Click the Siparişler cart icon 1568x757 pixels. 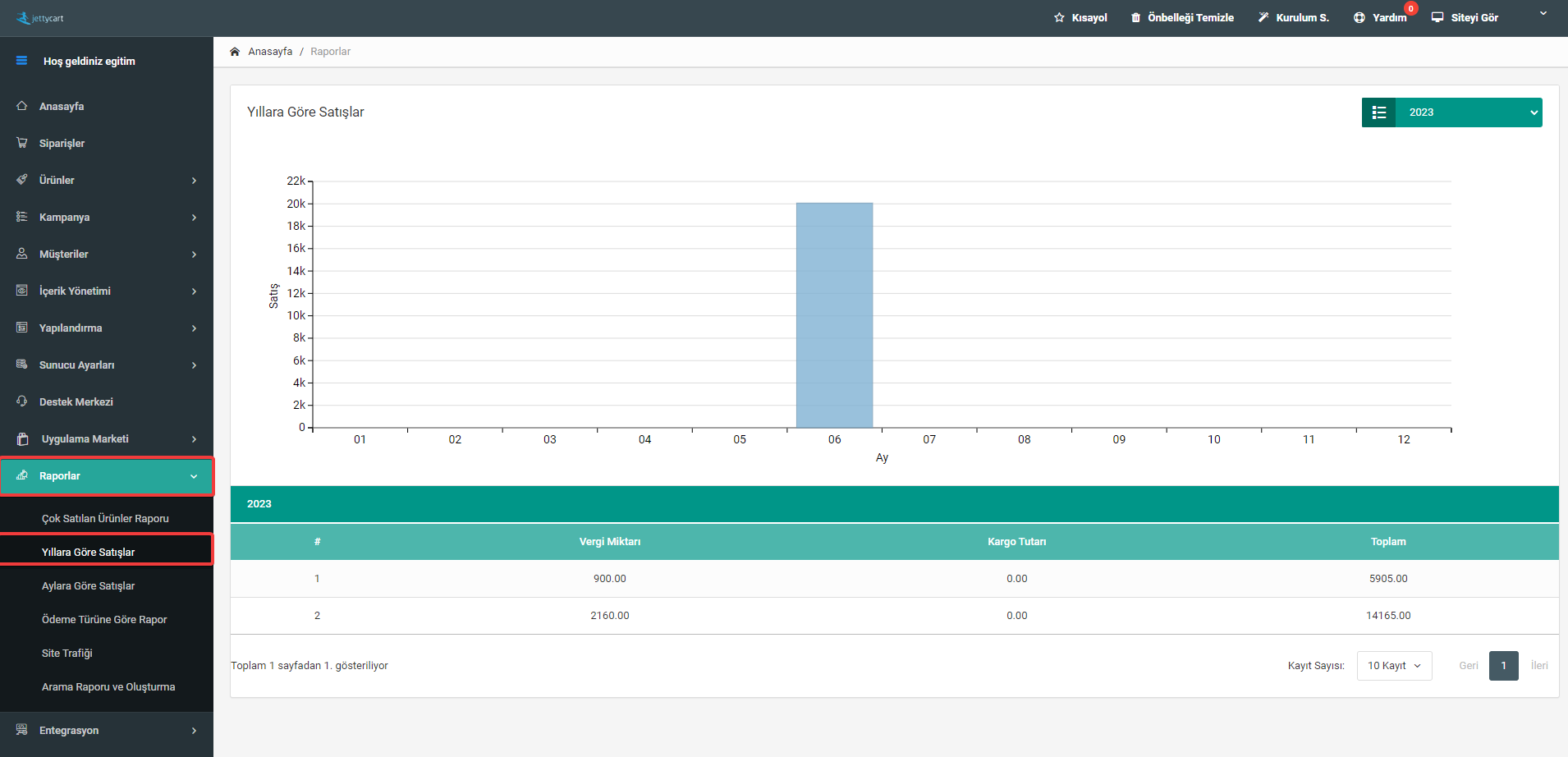pos(22,143)
